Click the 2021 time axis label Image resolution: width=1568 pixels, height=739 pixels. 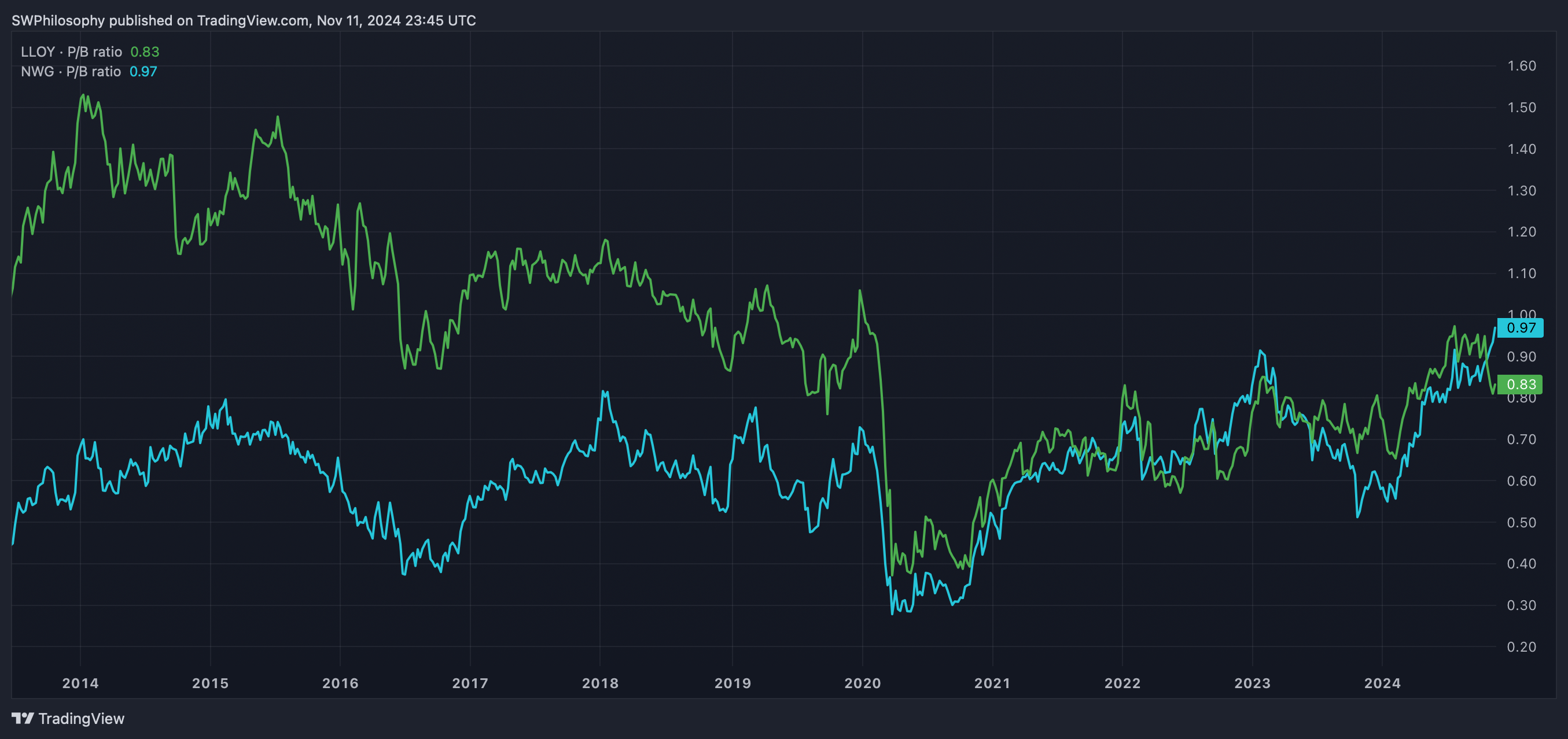coord(992,683)
